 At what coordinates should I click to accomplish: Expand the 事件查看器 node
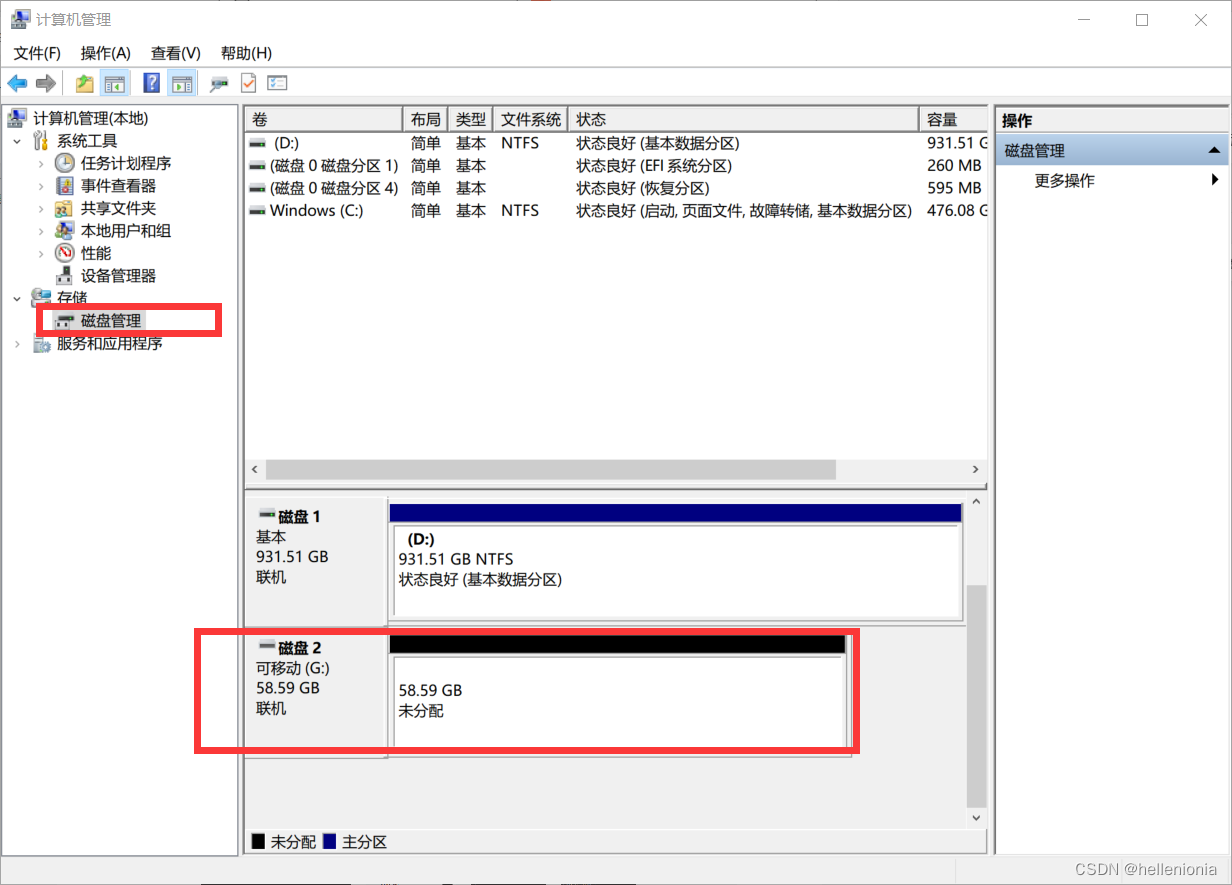[41, 186]
